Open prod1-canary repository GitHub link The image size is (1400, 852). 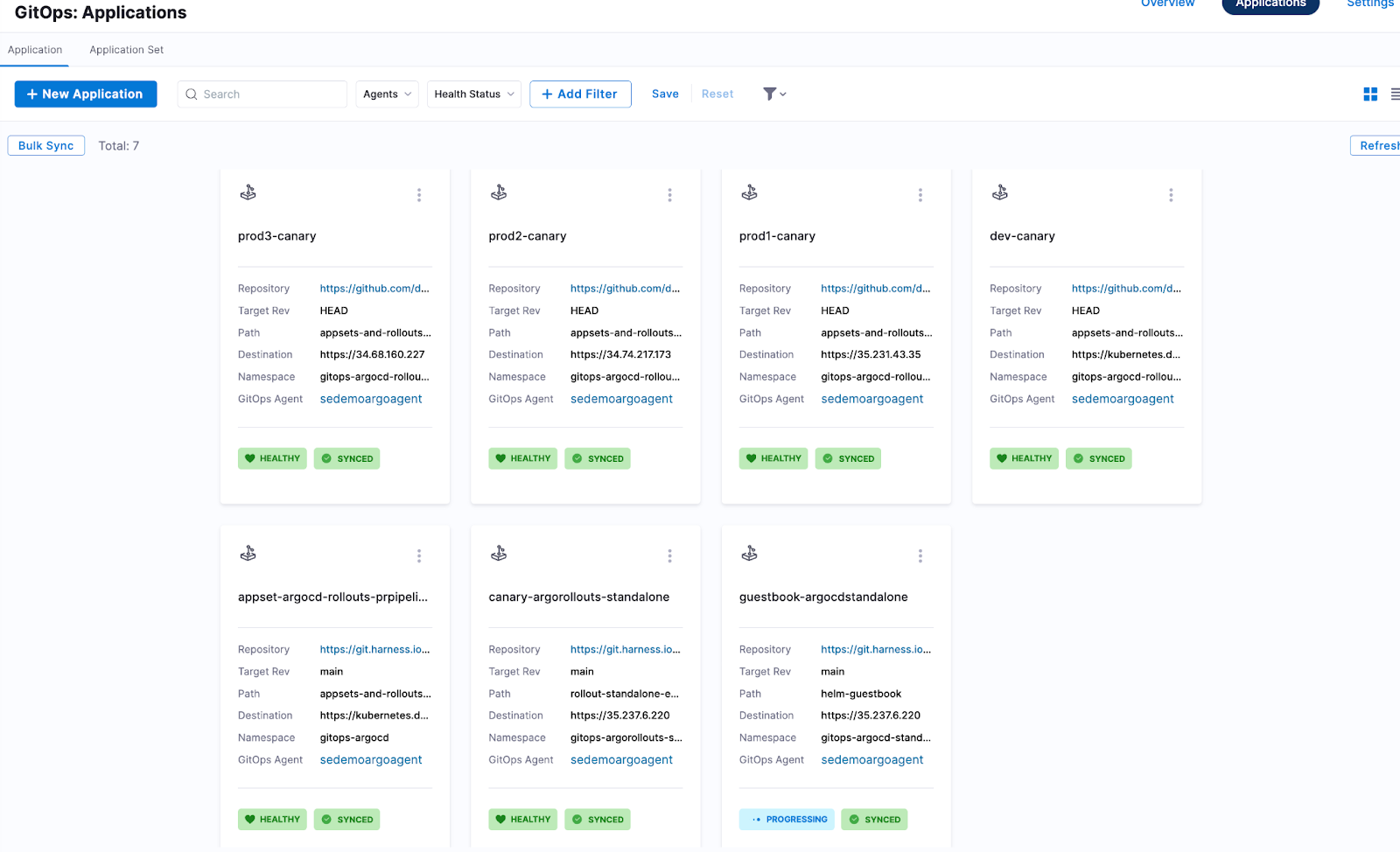tap(875, 289)
